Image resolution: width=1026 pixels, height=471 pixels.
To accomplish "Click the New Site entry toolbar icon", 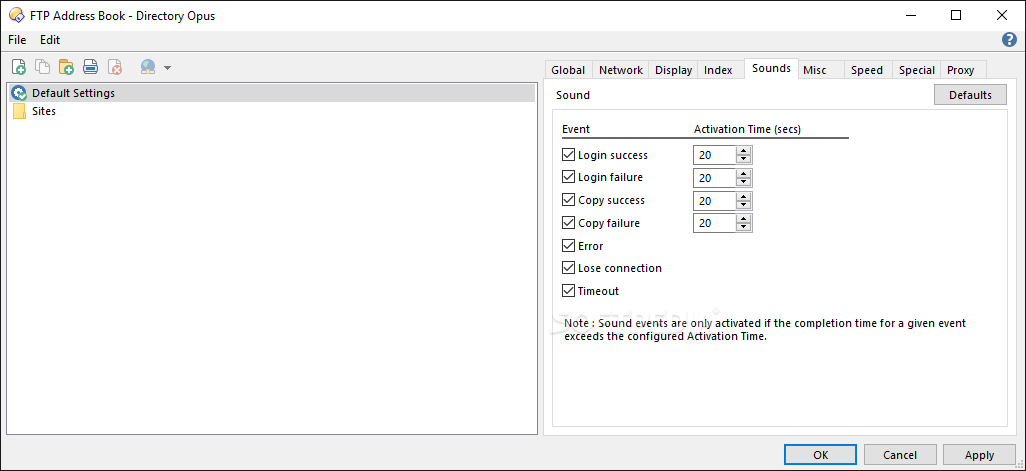I will tap(19, 67).
